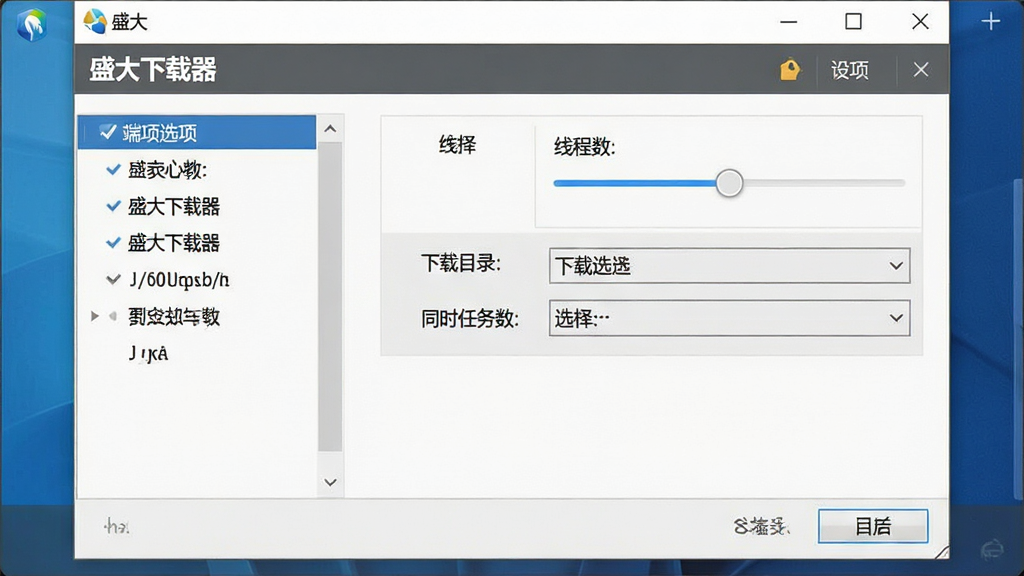Open the 设项 settings menu
The height and width of the screenshot is (576, 1024).
[x=850, y=70]
